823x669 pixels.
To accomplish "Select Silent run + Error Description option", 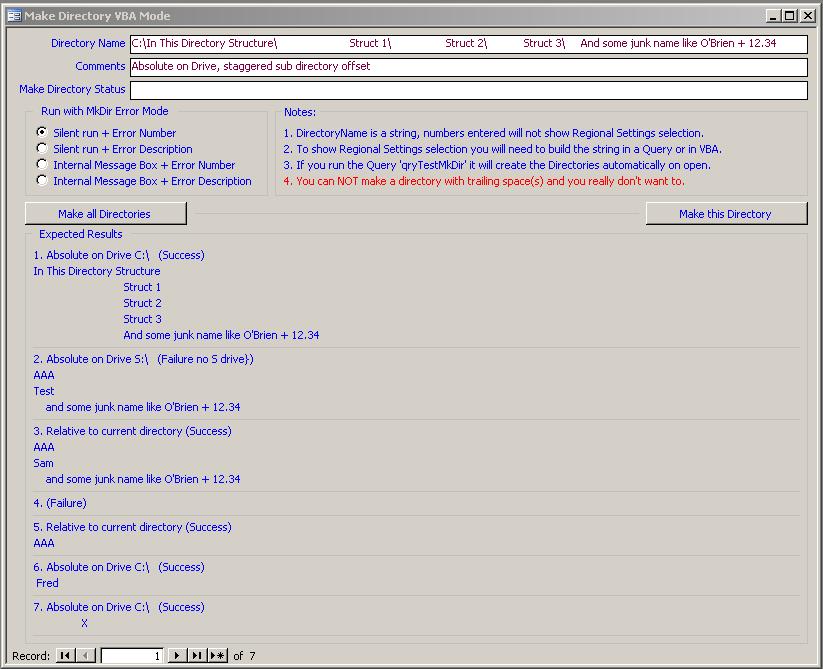I will click(x=42, y=148).
